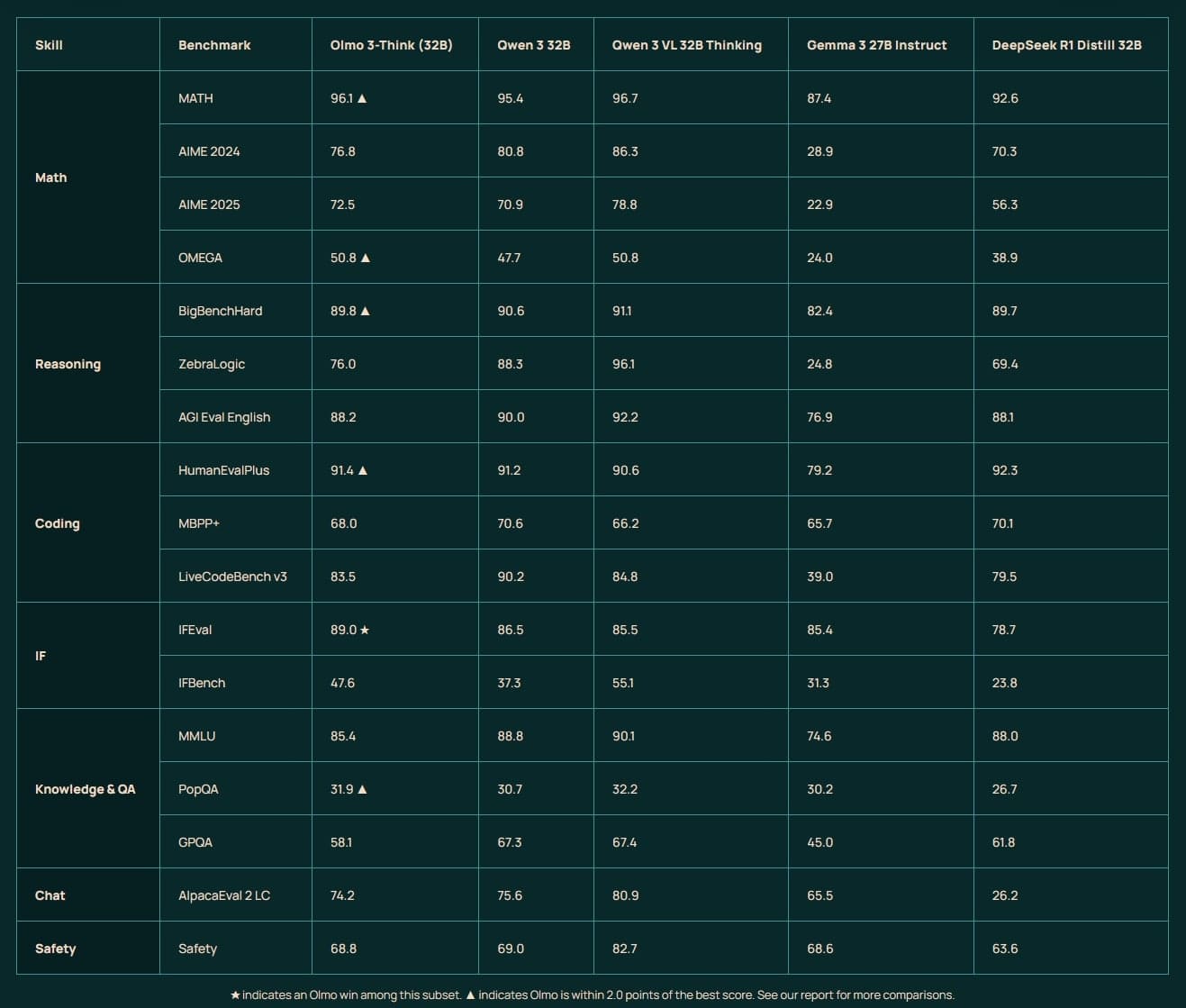This screenshot has height=1008, width=1186.
Task: Select the DeepSeek R1 Distill 32B header
Action: click(1066, 45)
